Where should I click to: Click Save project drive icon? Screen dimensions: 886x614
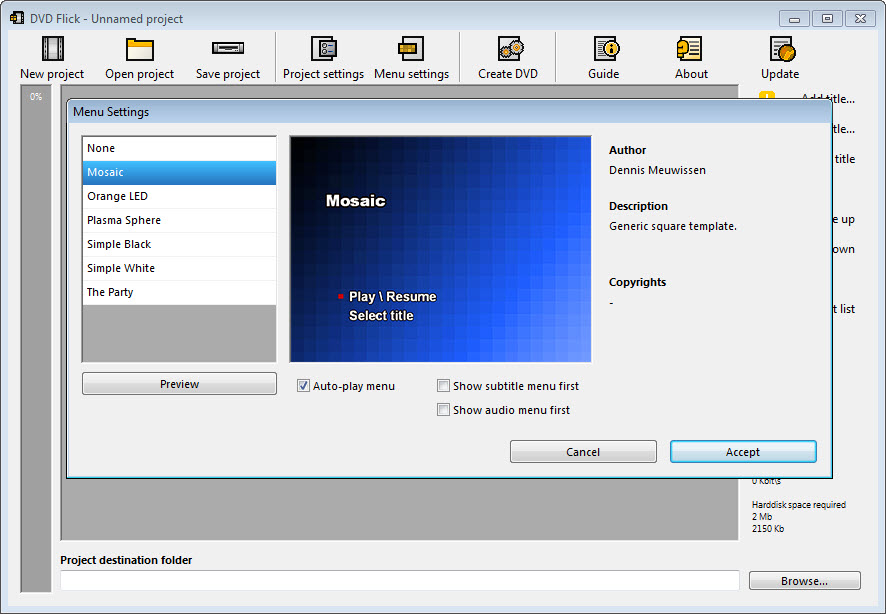click(x=228, y=48)
